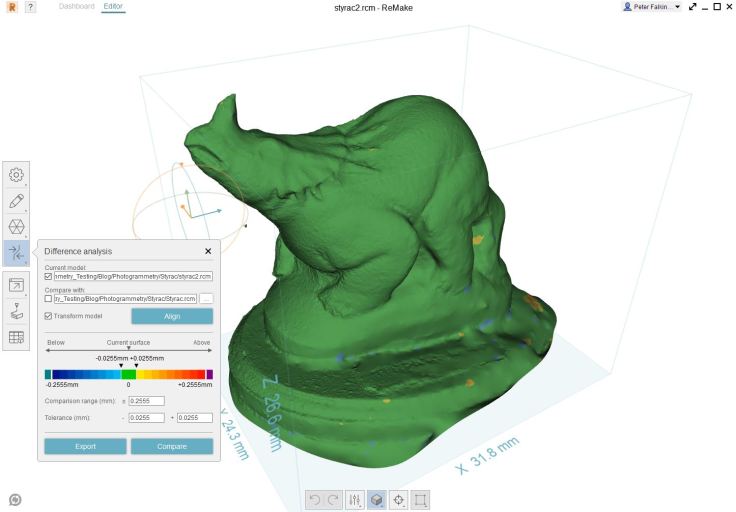Uncheck the Transform model checkbox

pos(49,316)
